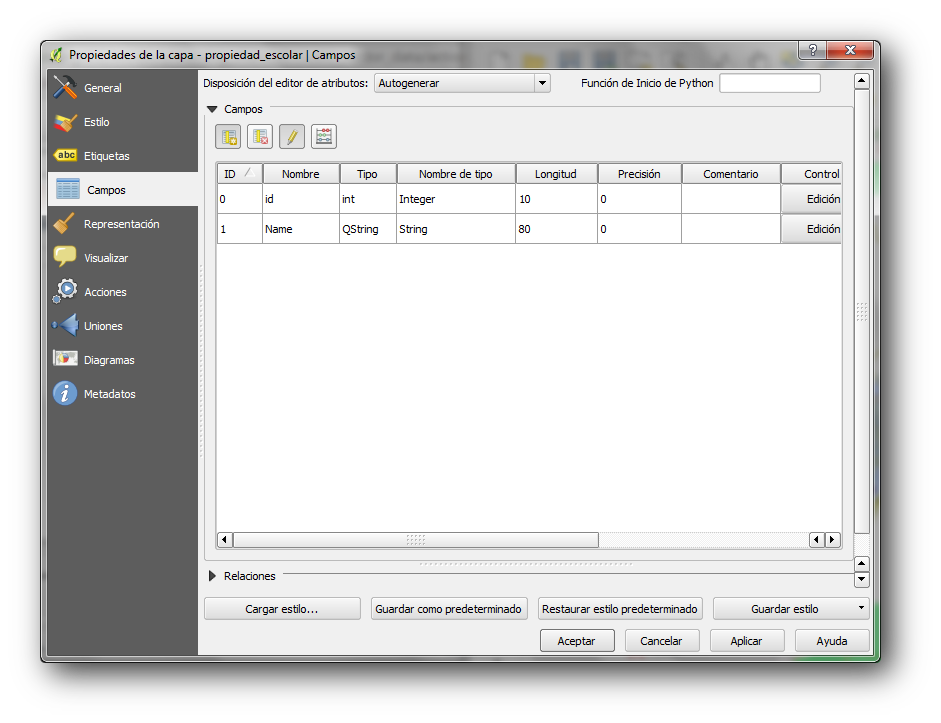The width and height of the screenshot is (941, 723).
Task: Open the Disposición del editor Autogenerar dropdown
Action: [462, 83]
